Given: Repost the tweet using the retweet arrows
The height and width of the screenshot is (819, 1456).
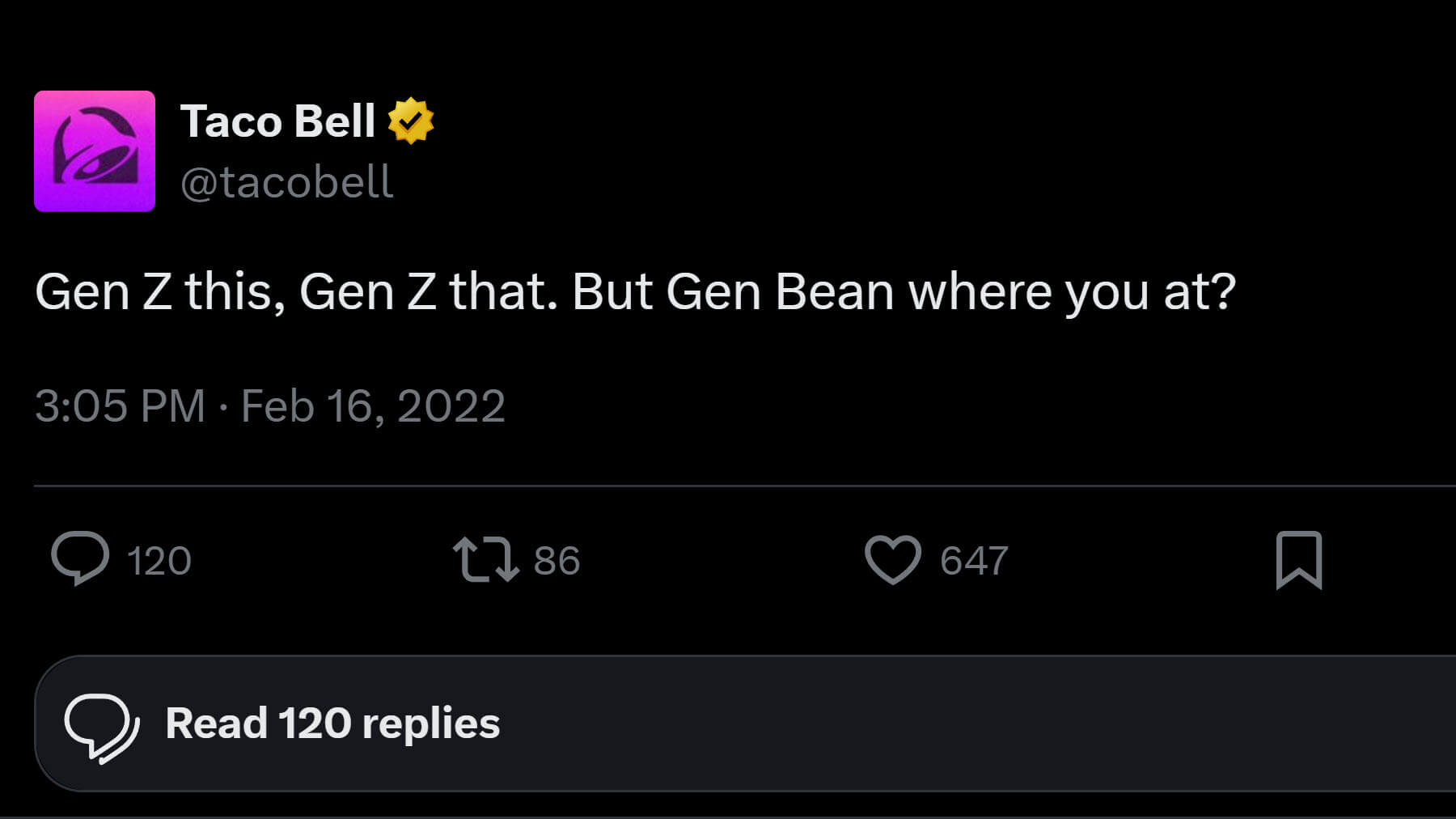Looking at the screenshot, I should [x=485, y=559].
